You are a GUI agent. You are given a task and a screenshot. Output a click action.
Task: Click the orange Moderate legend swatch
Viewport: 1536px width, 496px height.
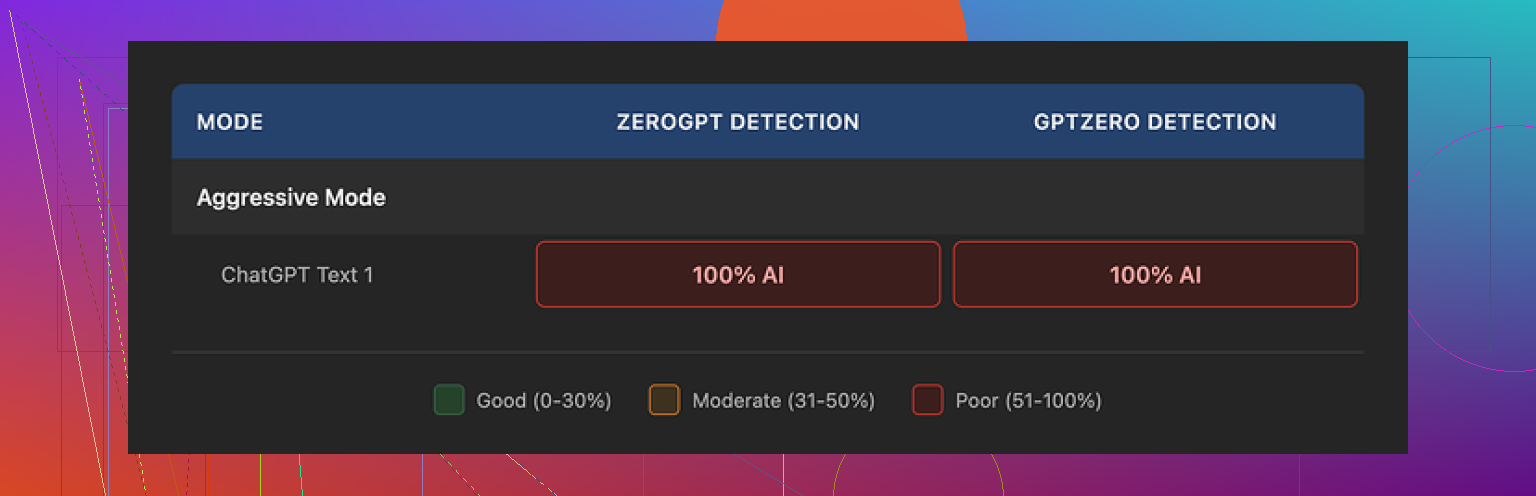coord(664,401)
